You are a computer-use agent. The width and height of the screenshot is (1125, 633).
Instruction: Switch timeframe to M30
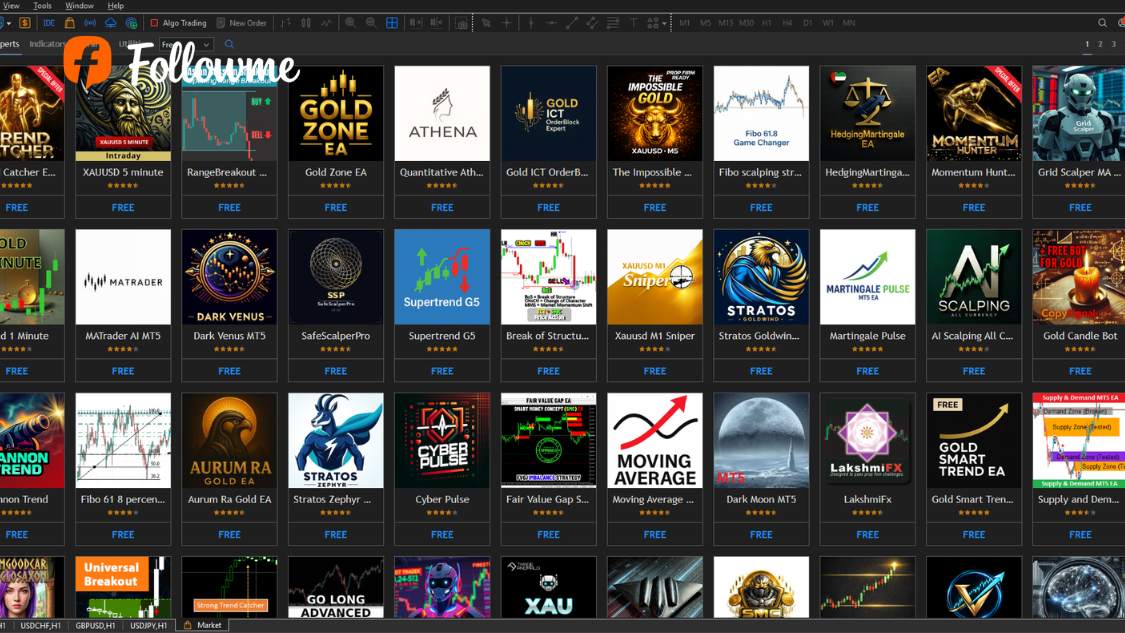pos(746,23)
